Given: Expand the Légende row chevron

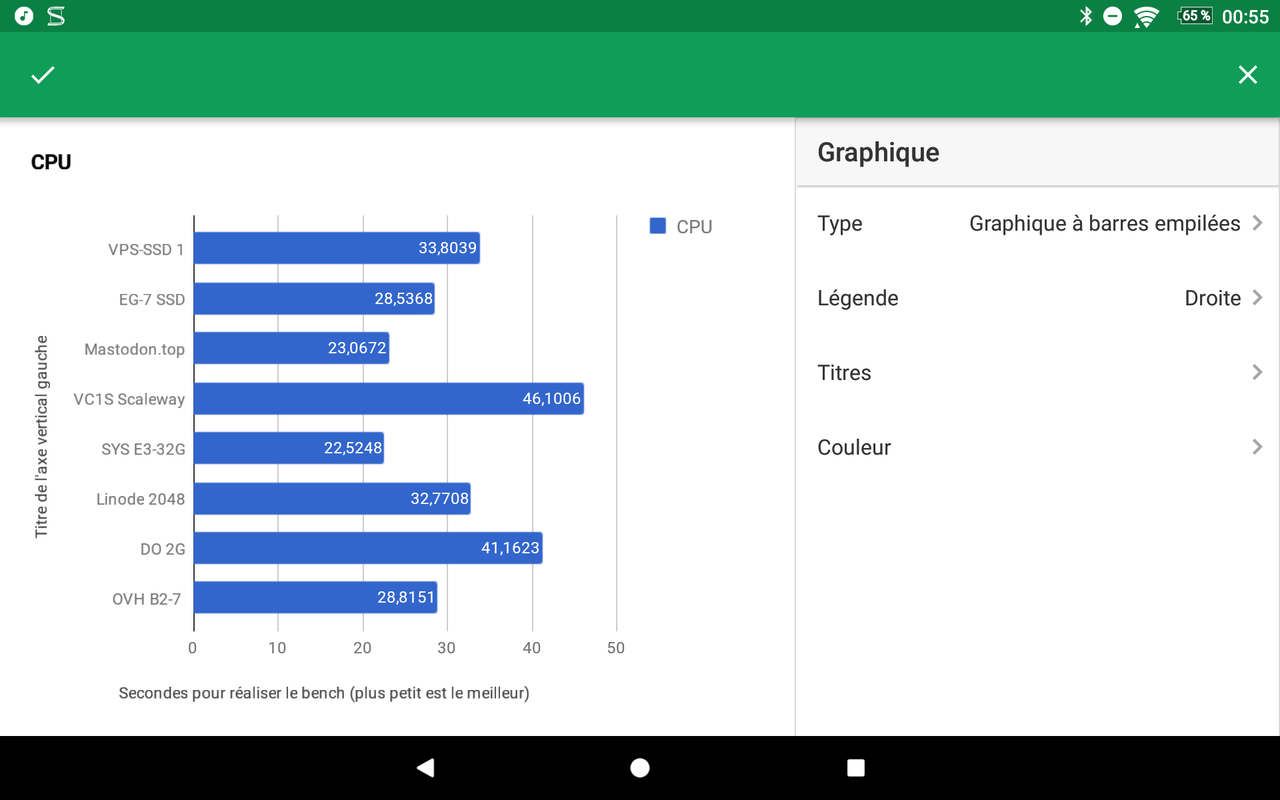Looking at the screenshot, I should 1257,298.
